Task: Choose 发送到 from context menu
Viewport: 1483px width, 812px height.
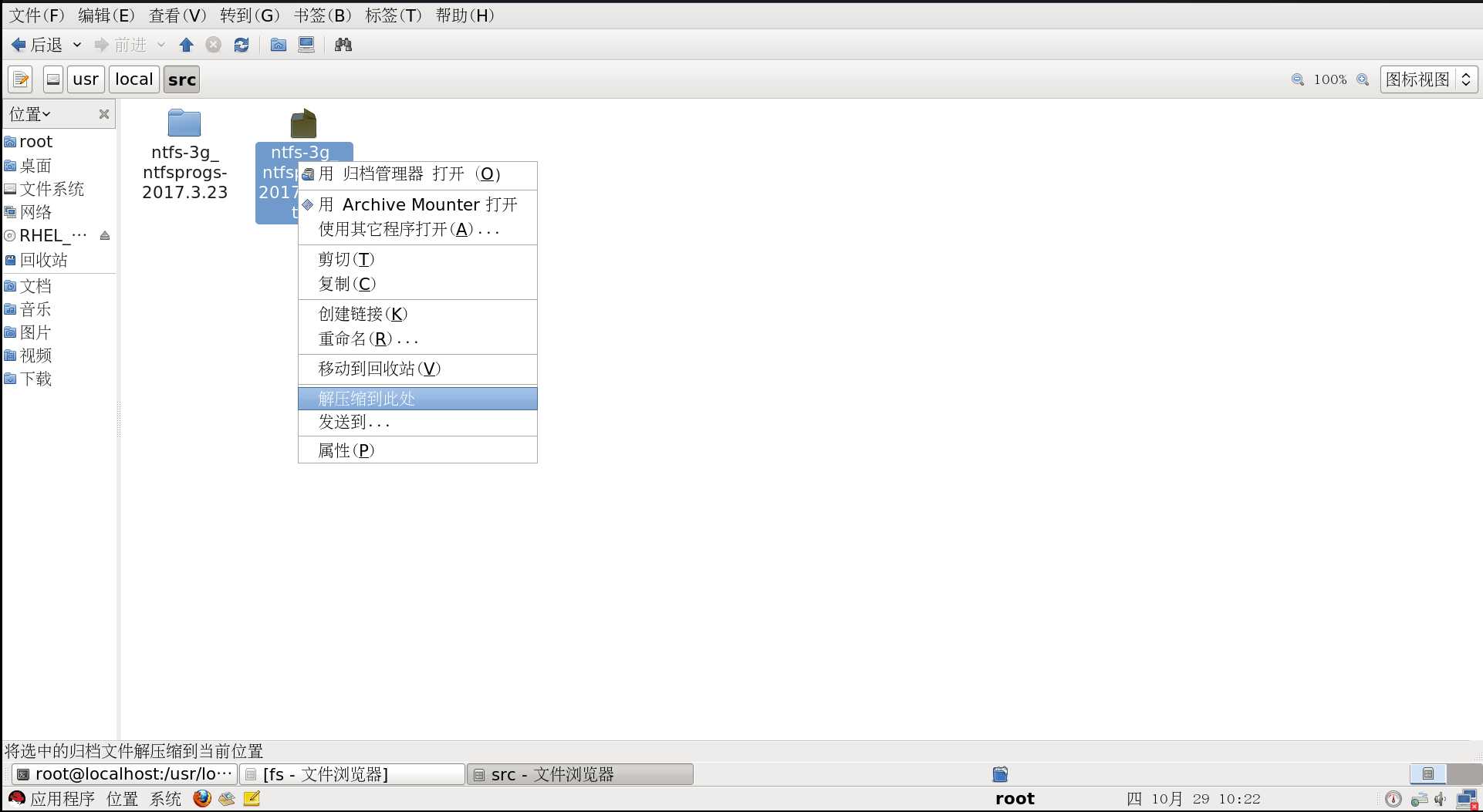Action: pyautogui.click(x=417, y=422)
